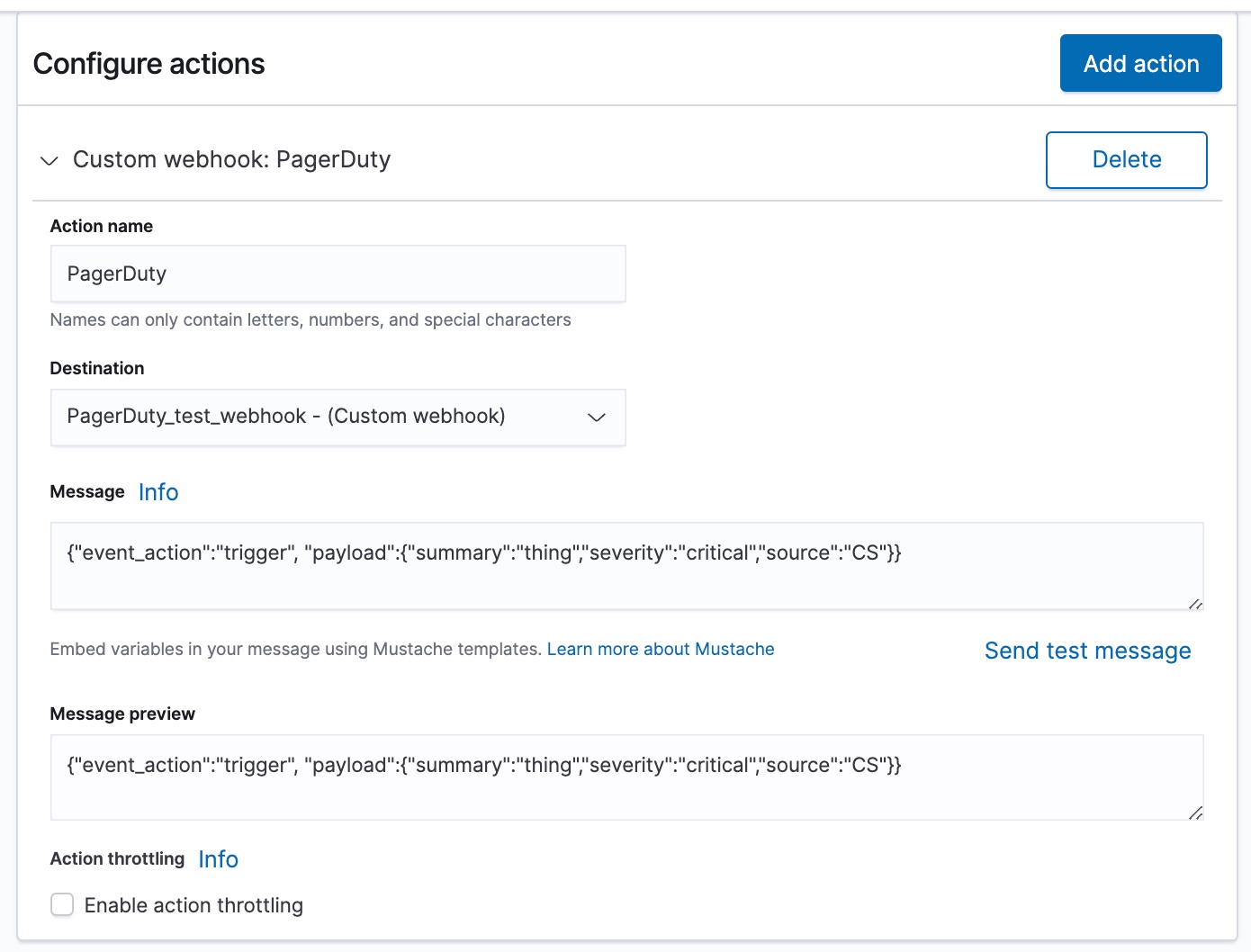Click Message preview textarea resize handle

1195,813
